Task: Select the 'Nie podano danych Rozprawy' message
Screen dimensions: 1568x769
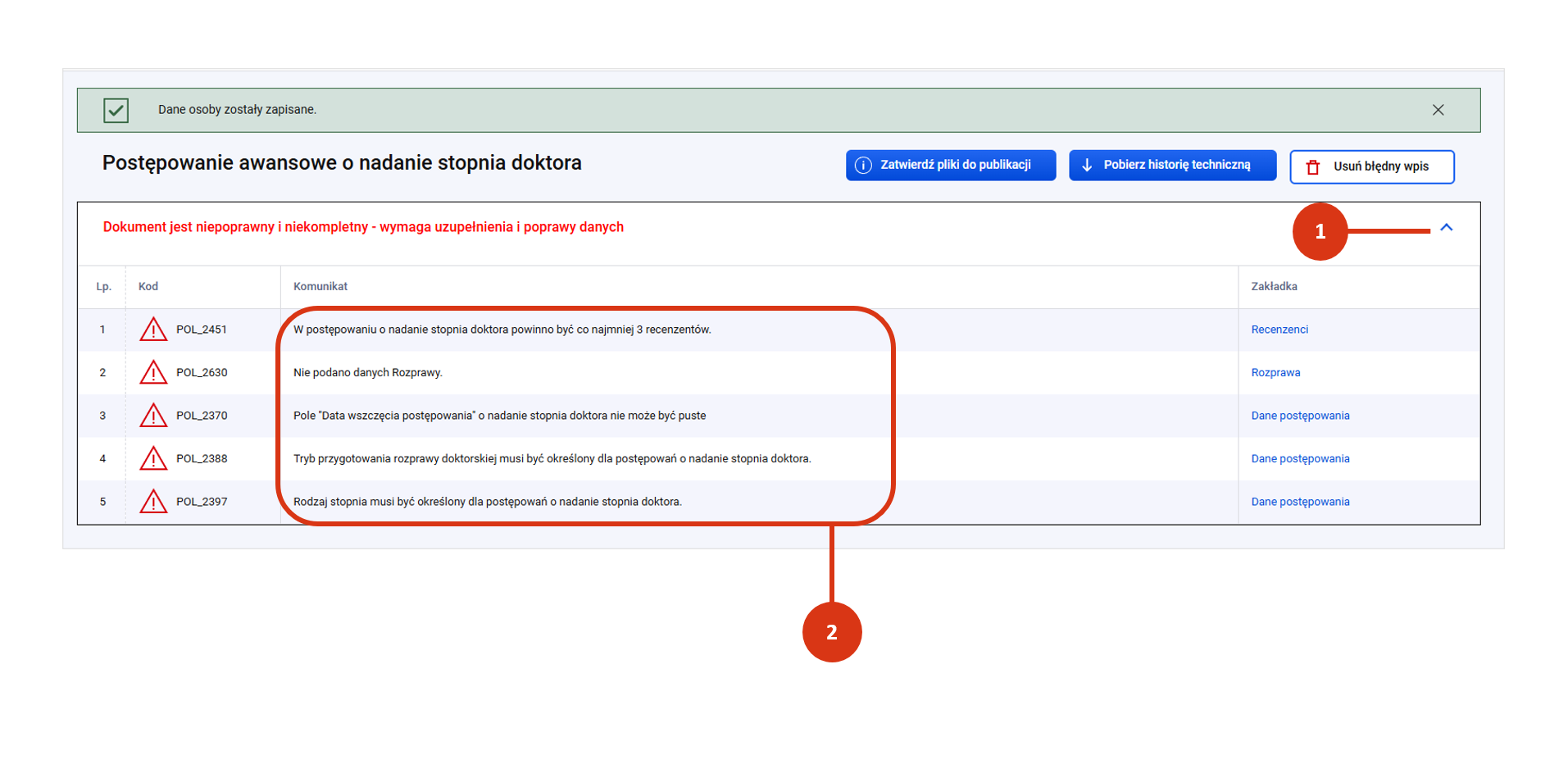Action: point(368,373)
